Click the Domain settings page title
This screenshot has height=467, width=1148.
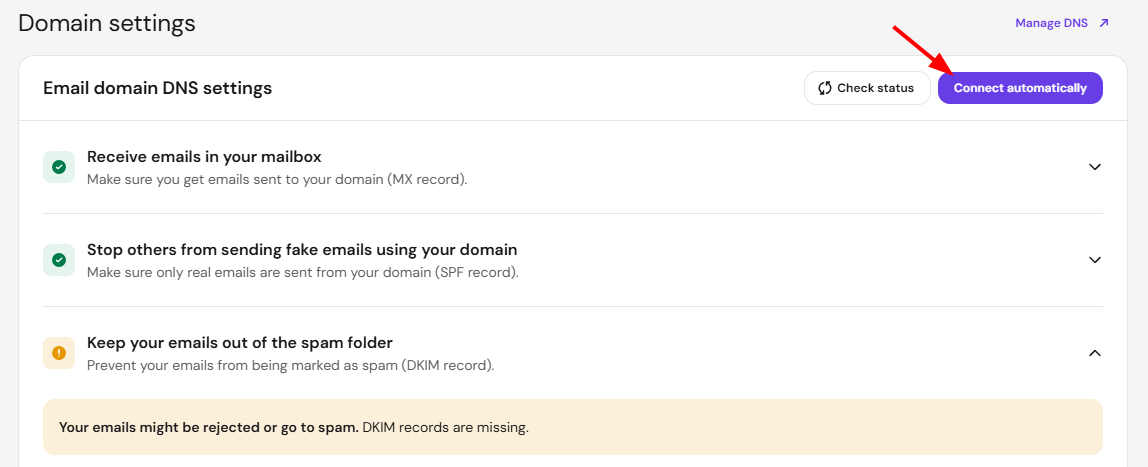click(107, 23)
